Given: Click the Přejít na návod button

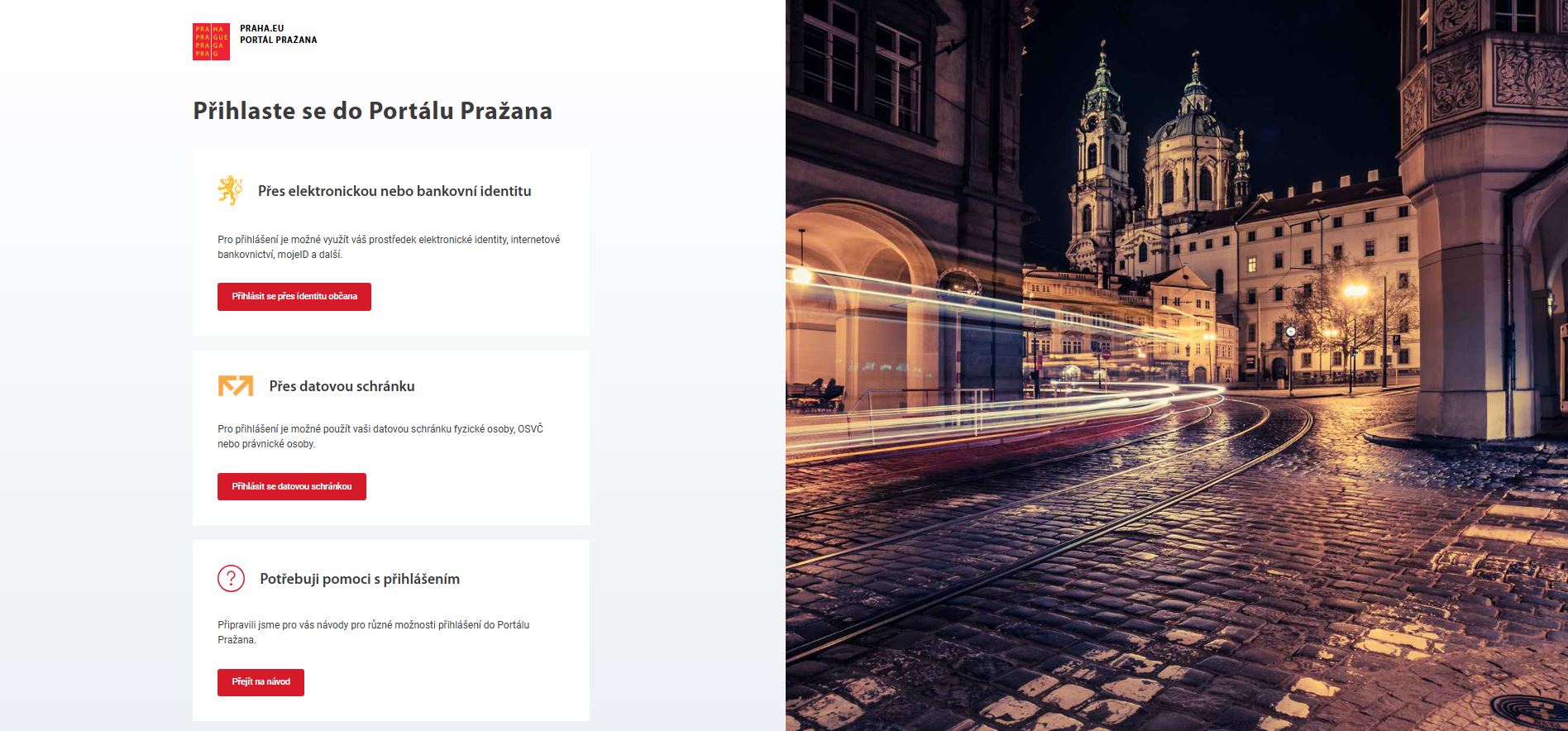Looking at the screenshot, I should tap(261, 682).
